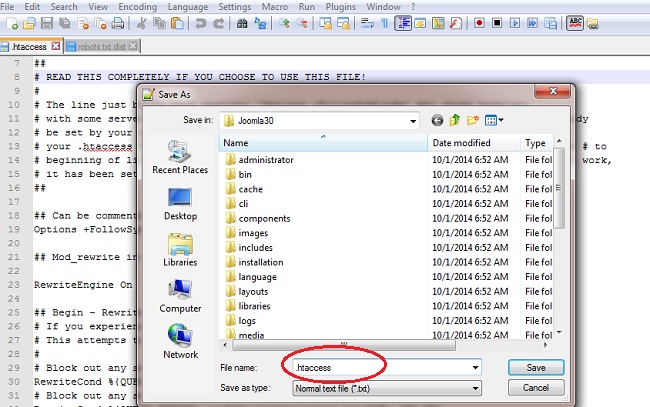This screenshot has height=407, width=650.
Task: Switch to the robots.txt.dist tab
Action: coord(102,46)
